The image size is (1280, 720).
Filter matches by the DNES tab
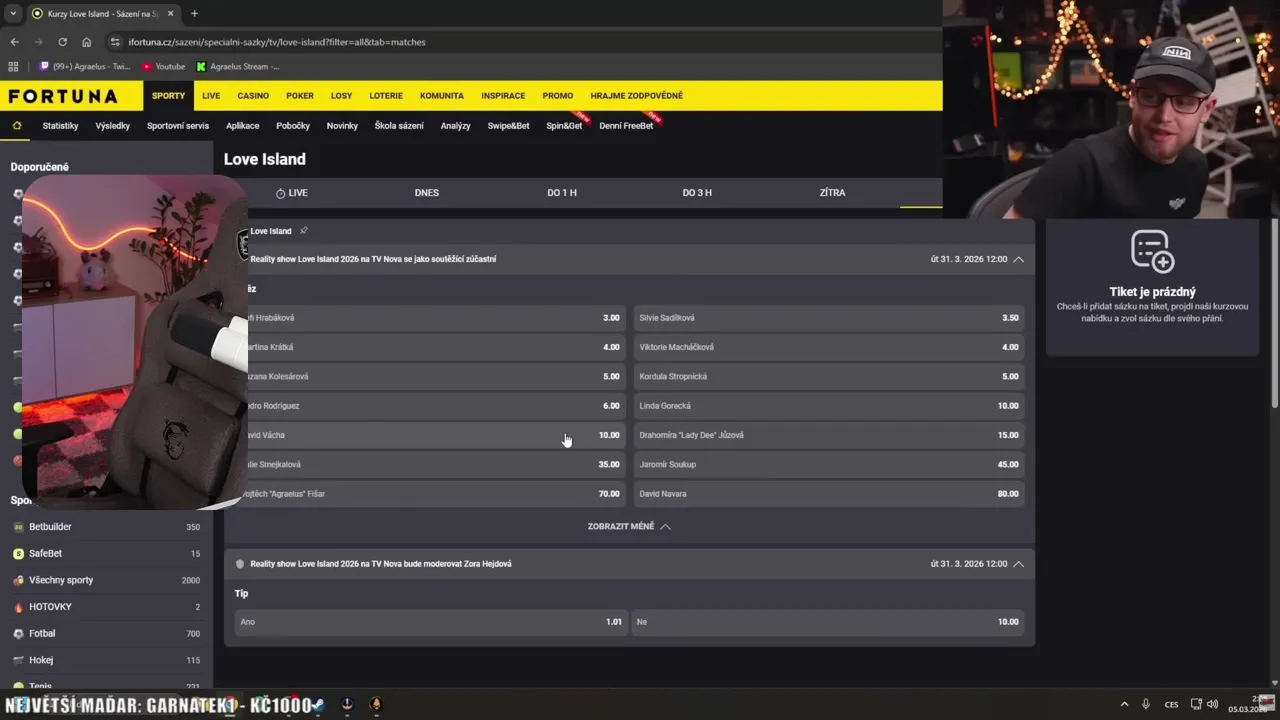pos(427,193)
